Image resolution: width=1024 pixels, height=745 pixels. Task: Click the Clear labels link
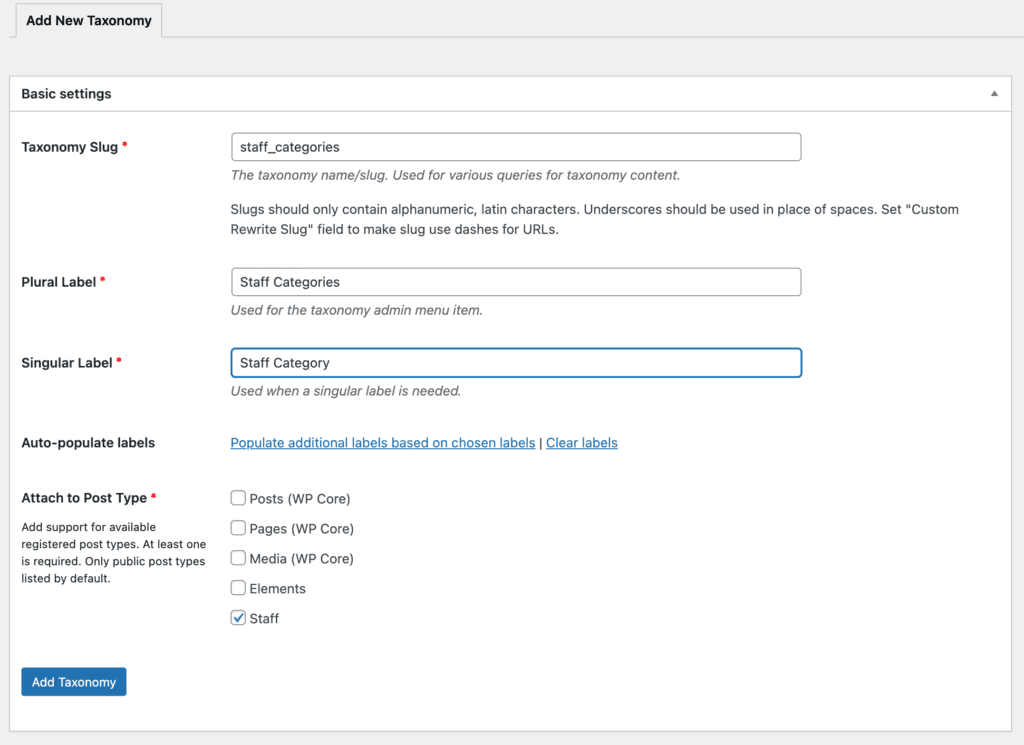click(x=581, y=443)
